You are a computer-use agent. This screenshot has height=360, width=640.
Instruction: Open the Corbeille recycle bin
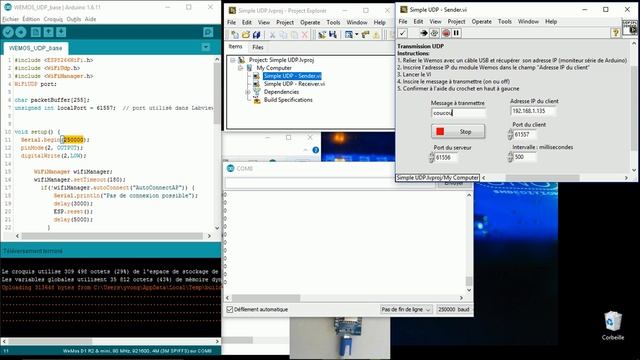tap(613, 325)
